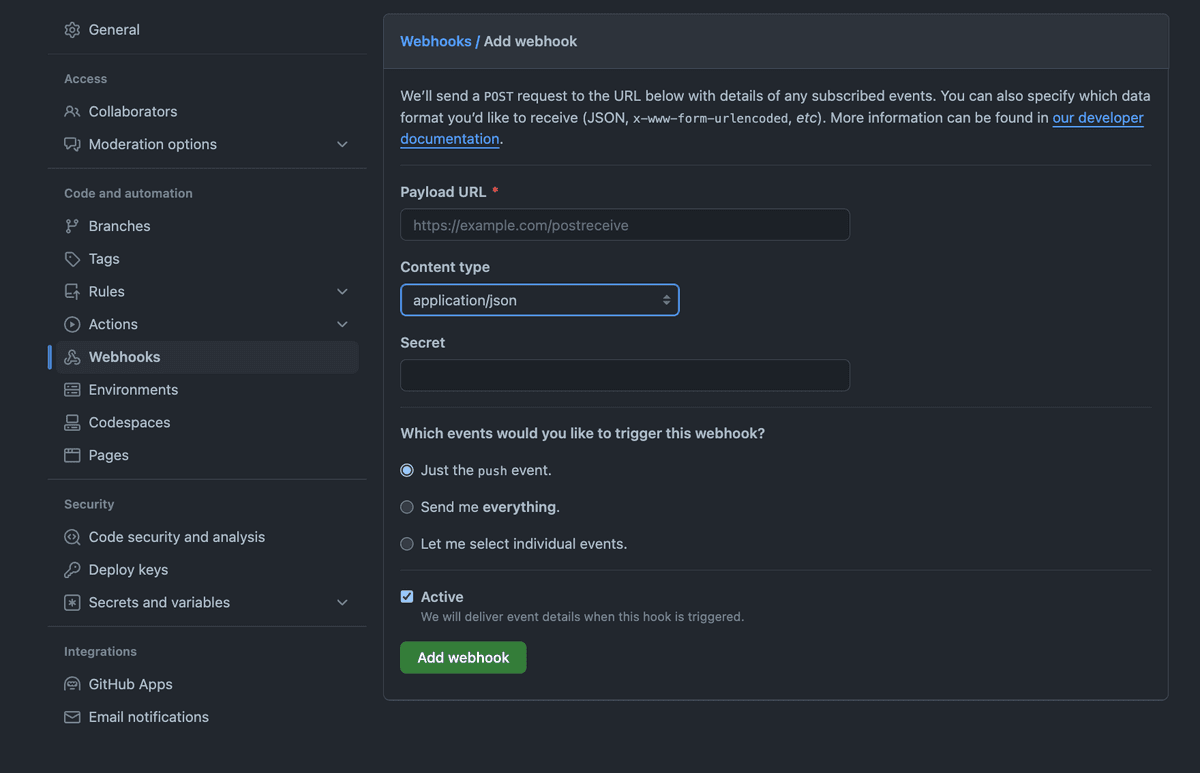Click the Add webhook button
The image size is (1200, 773).
coord(462,657)
